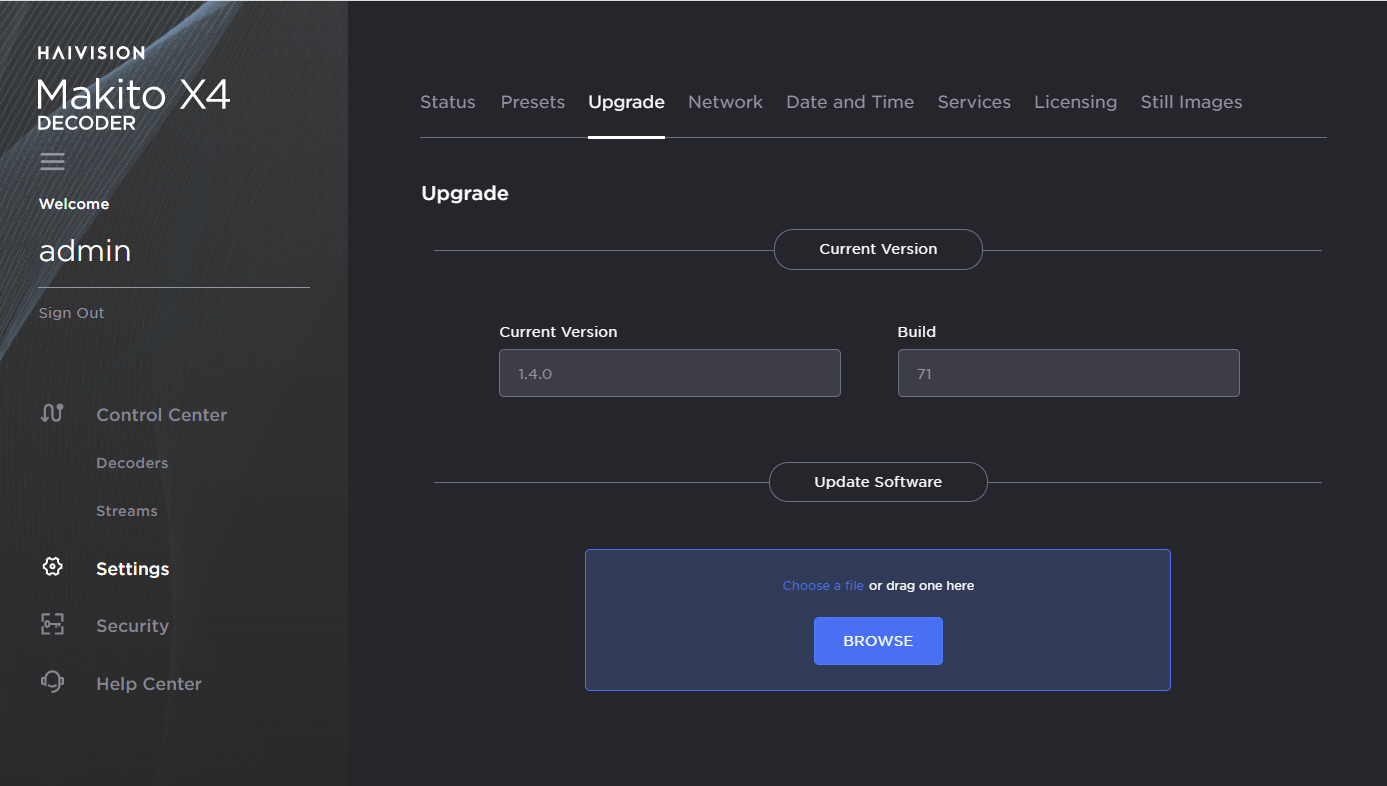The height and width of the screenshot is (786, 1387).
Task: Click the Build field showing 71
Action: [x=1068, y=374]
